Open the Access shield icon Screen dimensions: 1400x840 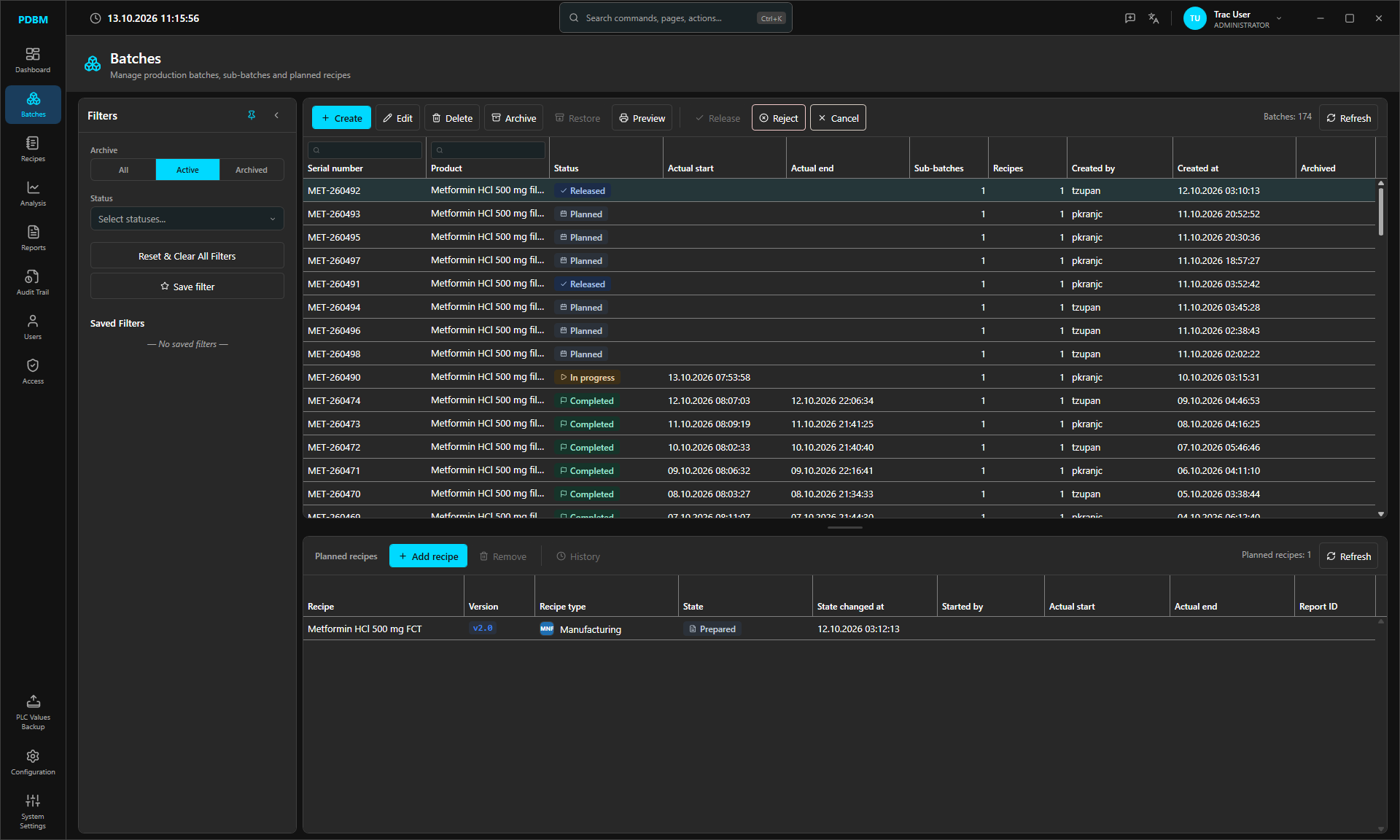coord(33,371)
